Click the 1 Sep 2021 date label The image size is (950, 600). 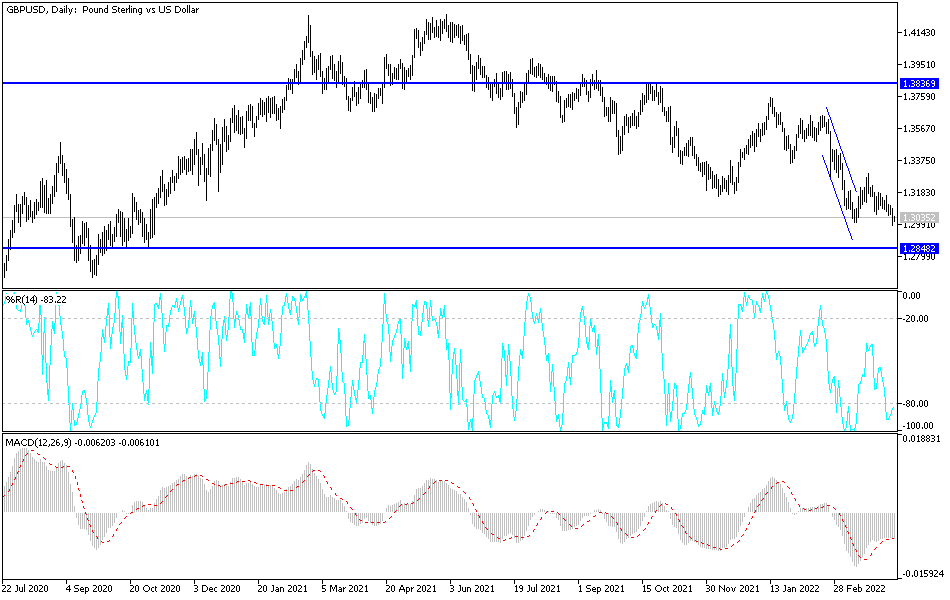(x=601, y=588)
